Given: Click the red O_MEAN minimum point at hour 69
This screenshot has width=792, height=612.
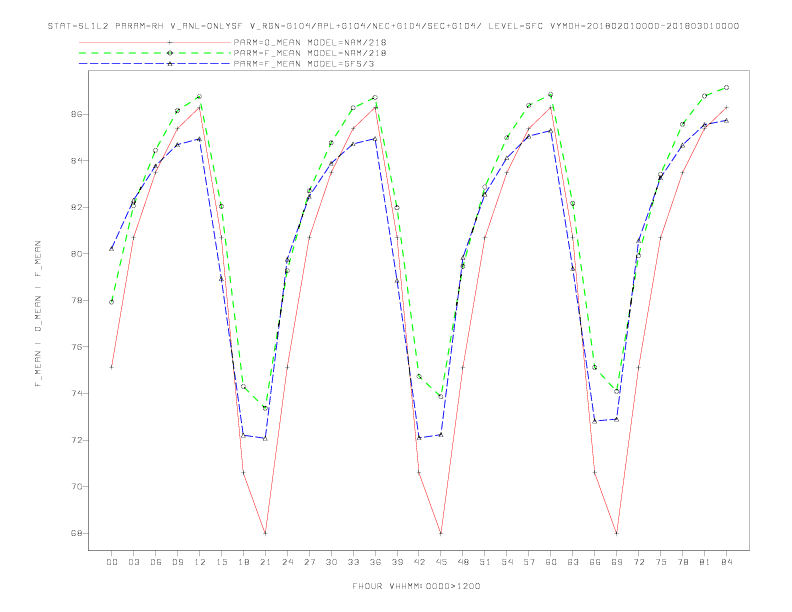Looking at the screenshot, I should point(617,533).
